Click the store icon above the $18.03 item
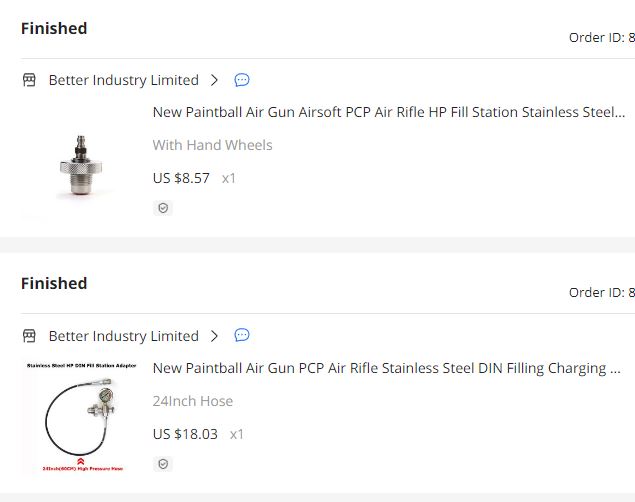Screen dimensions: 635x502 29,336
